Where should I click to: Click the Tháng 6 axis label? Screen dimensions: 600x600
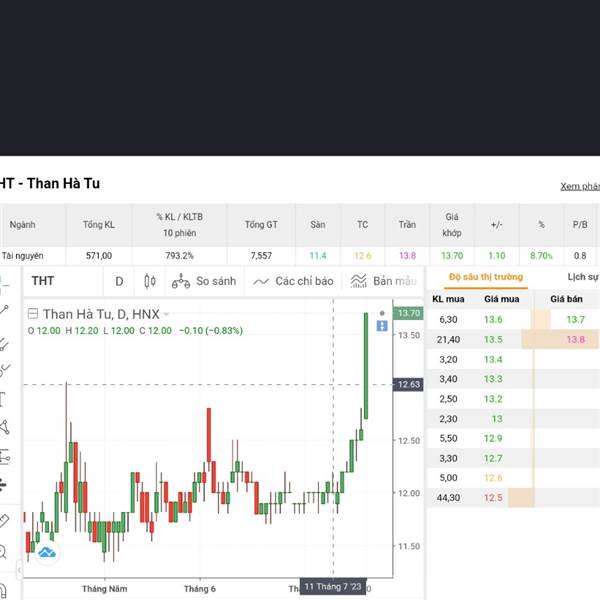click(200, 589)
